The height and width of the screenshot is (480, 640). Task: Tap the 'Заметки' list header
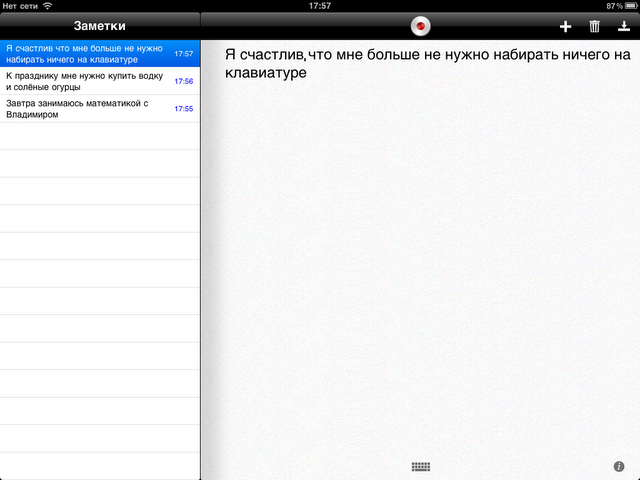coord(99,26)
